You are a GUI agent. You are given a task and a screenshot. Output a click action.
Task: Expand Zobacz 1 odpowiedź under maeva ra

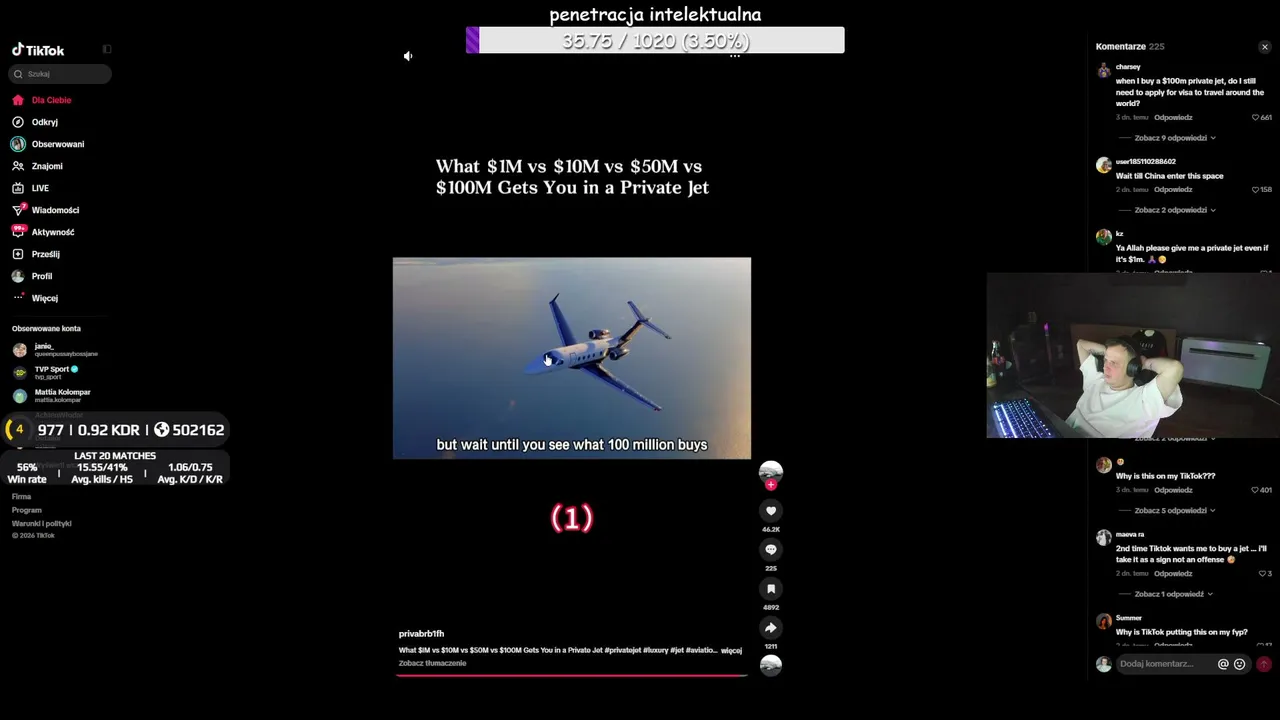(1175, 594)
